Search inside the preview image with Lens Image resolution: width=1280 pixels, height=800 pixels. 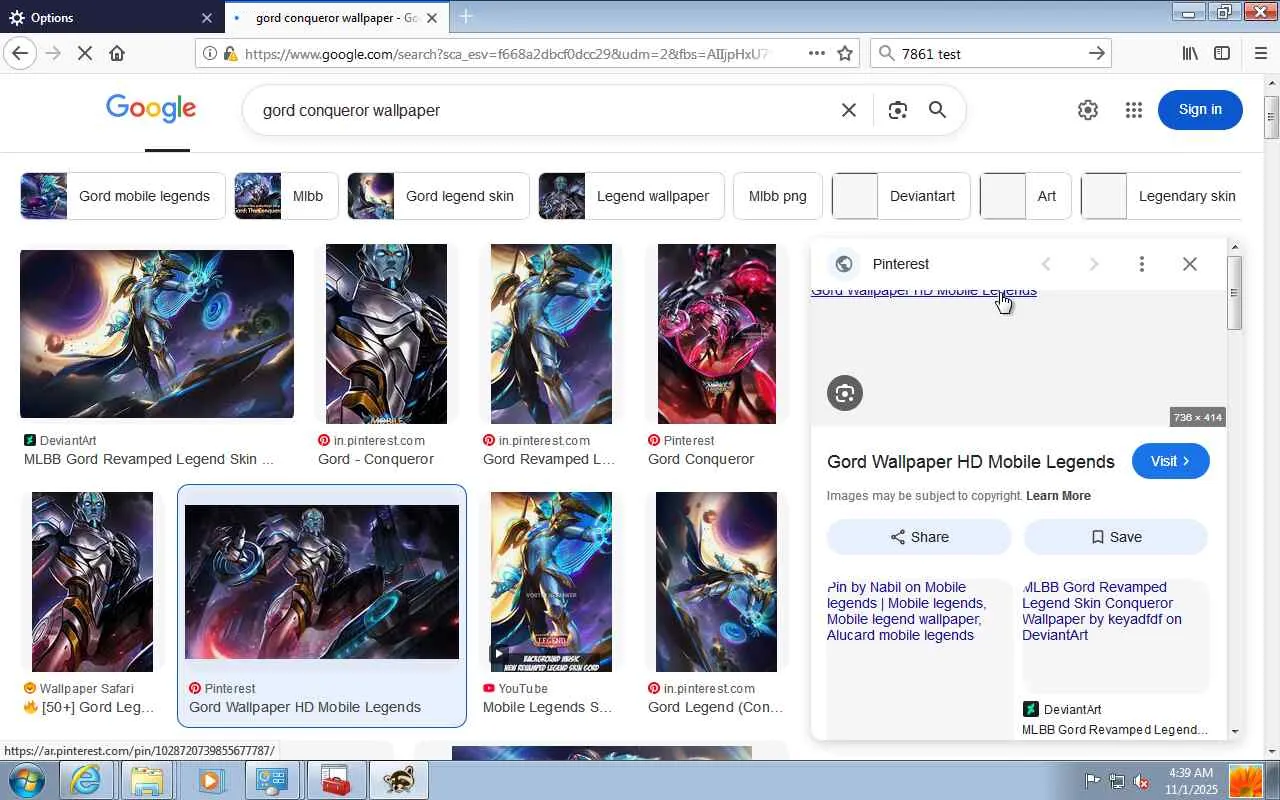pos(845,393)
